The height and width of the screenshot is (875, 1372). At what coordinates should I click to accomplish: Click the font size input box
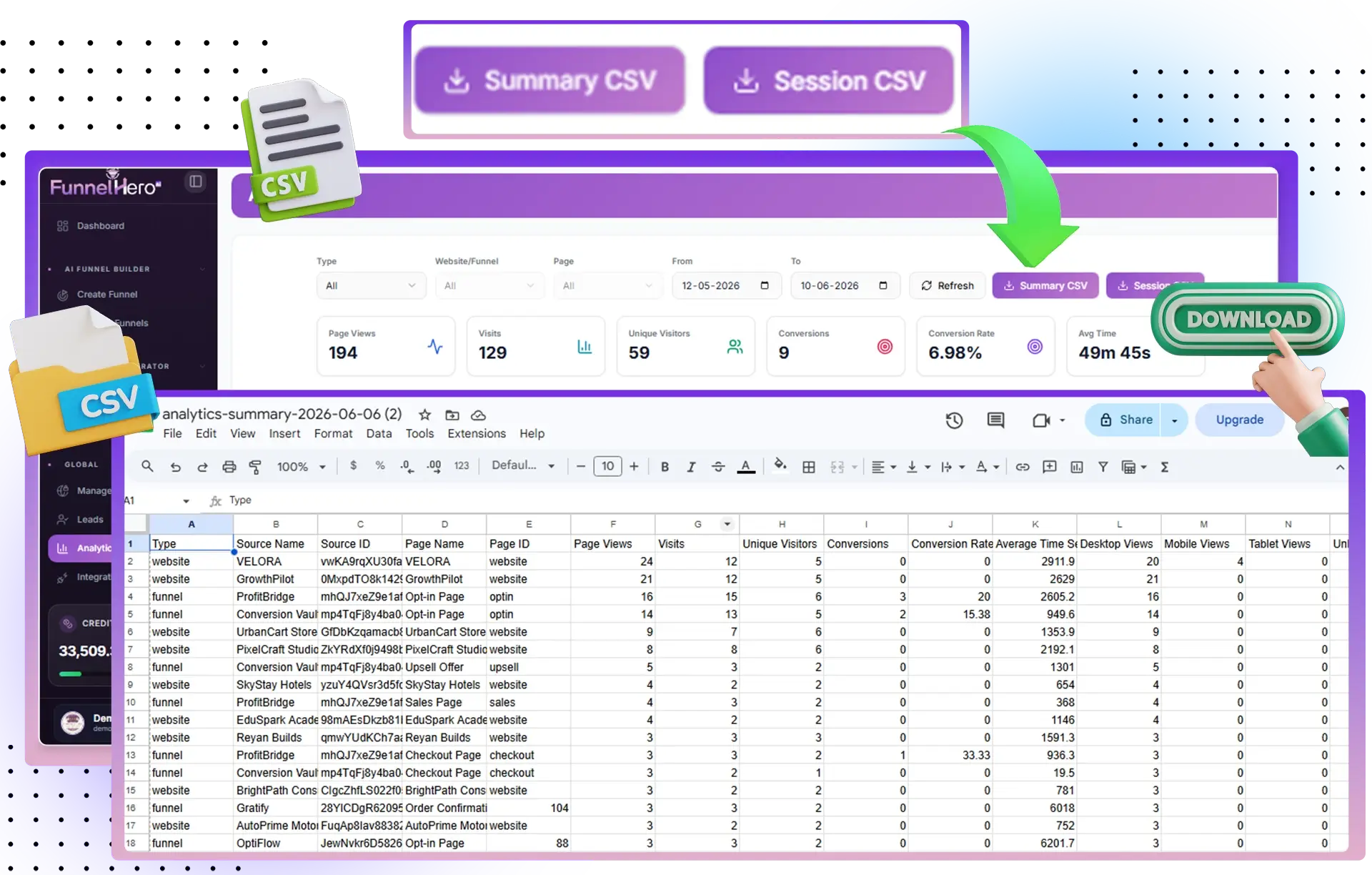pyautogui.click(x=607, y=466)
